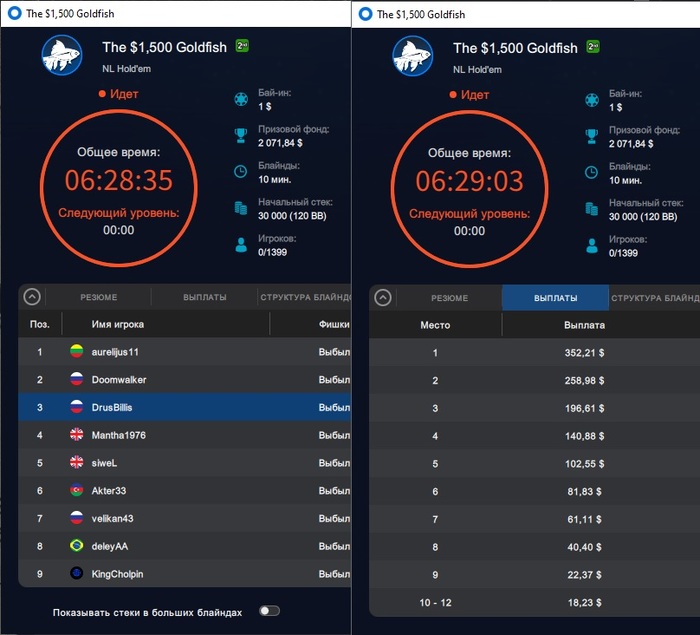Open the Выплаты tab in left window

pos(205,297)
